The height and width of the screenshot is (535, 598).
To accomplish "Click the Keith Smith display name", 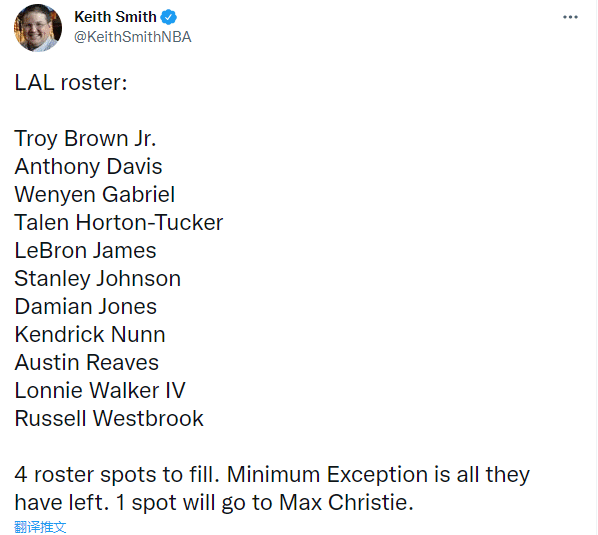I will (115, 17).
